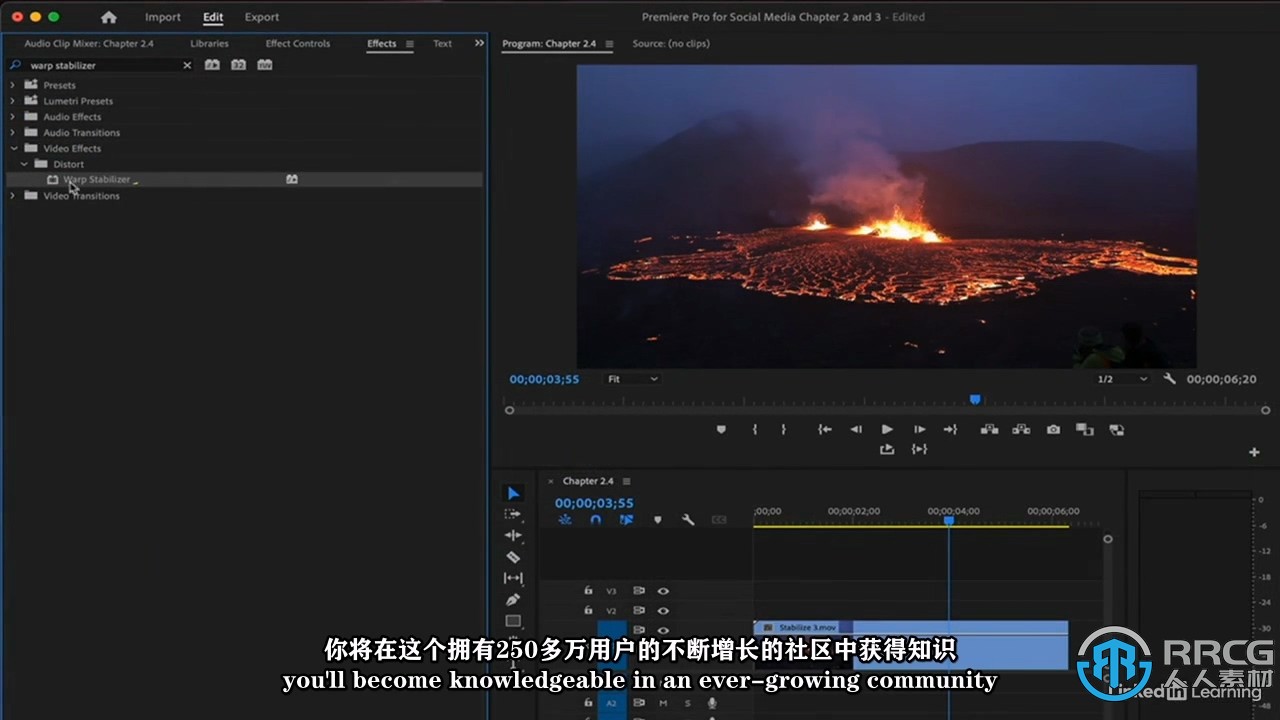Open the Button Editor plus icon

click(1254, 452)
